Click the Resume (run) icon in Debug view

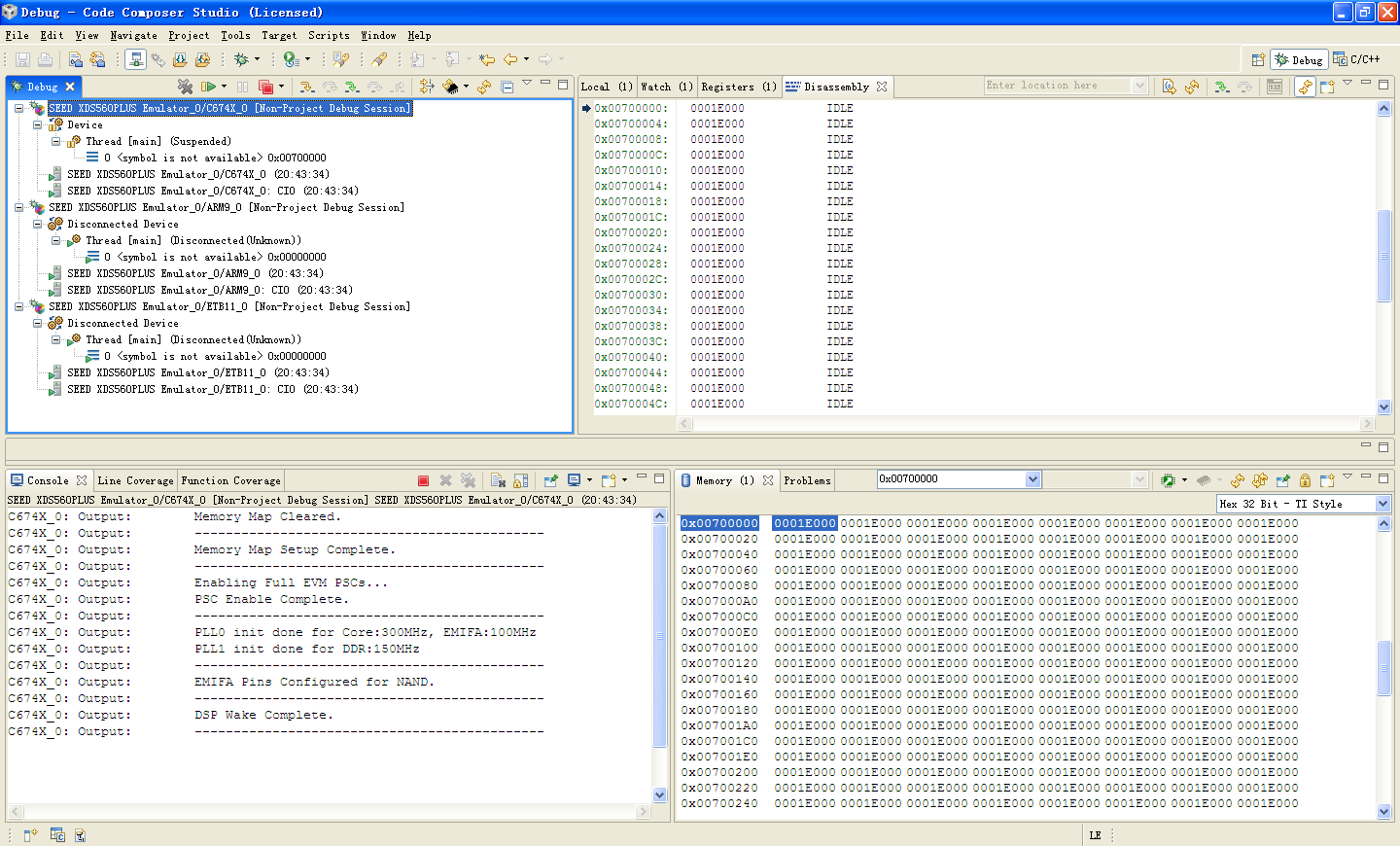point(208,87)
